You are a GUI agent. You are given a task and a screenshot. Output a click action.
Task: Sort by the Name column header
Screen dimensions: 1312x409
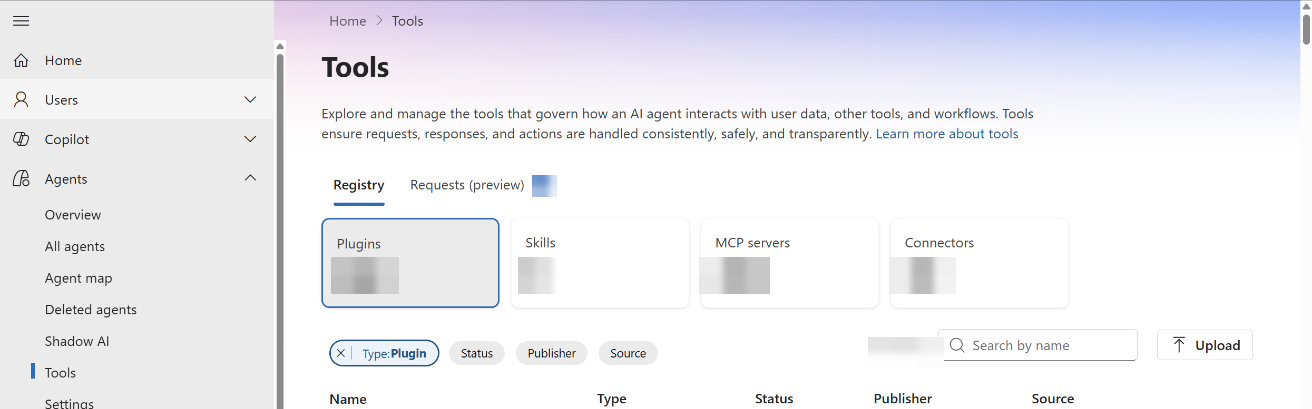pos(348,399)
